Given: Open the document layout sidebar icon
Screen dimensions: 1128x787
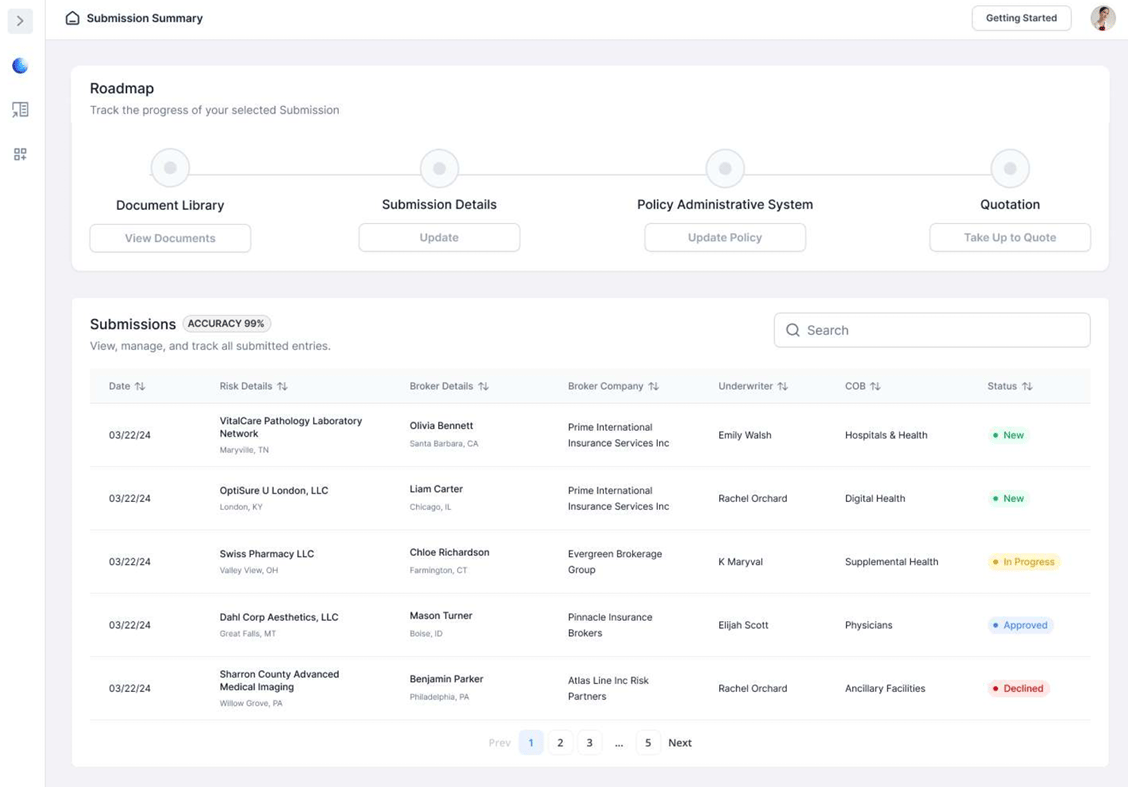Looking at the screenshot, I should pyautogui.click(x=20, y=109).
